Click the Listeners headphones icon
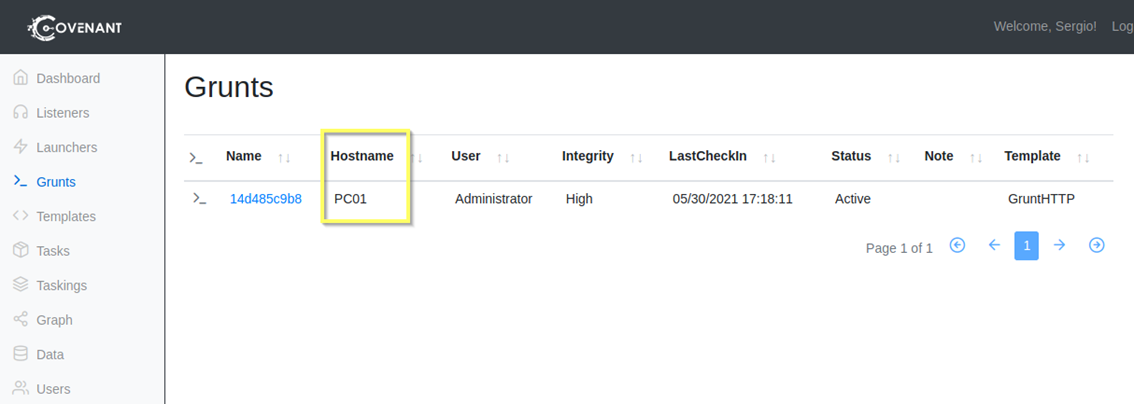This screenshot has height=404, width=1134. 20,113
